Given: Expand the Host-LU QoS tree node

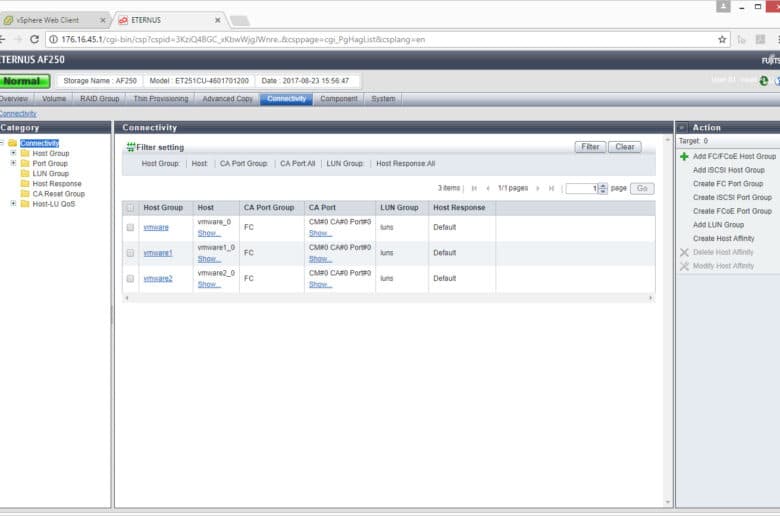Looking at the screenshot, I should tap(13, 204).
